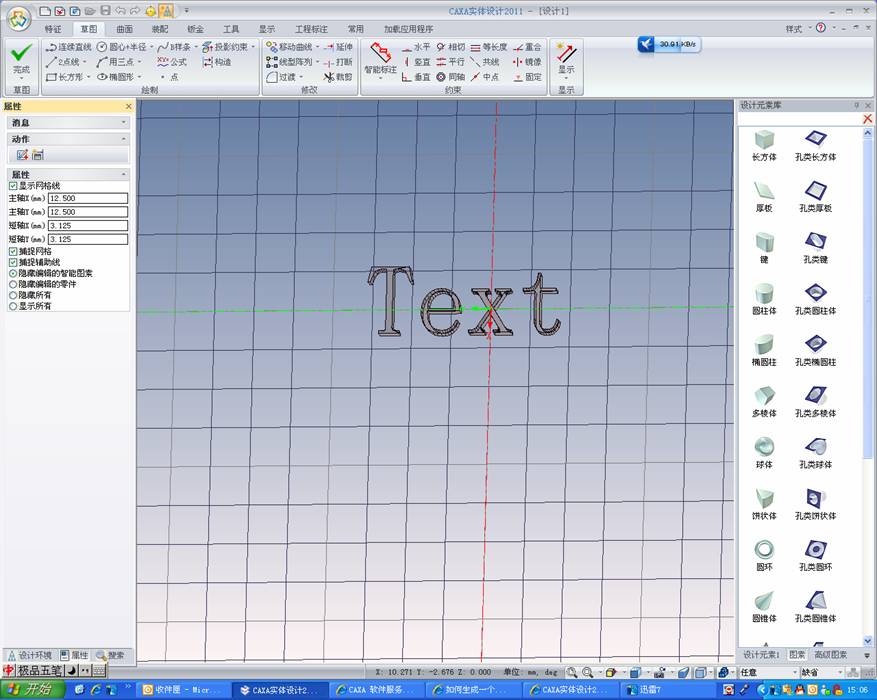877x700 pixels.
Task: Click the 裁剪 trim tool
Action: tap(338, 76)
